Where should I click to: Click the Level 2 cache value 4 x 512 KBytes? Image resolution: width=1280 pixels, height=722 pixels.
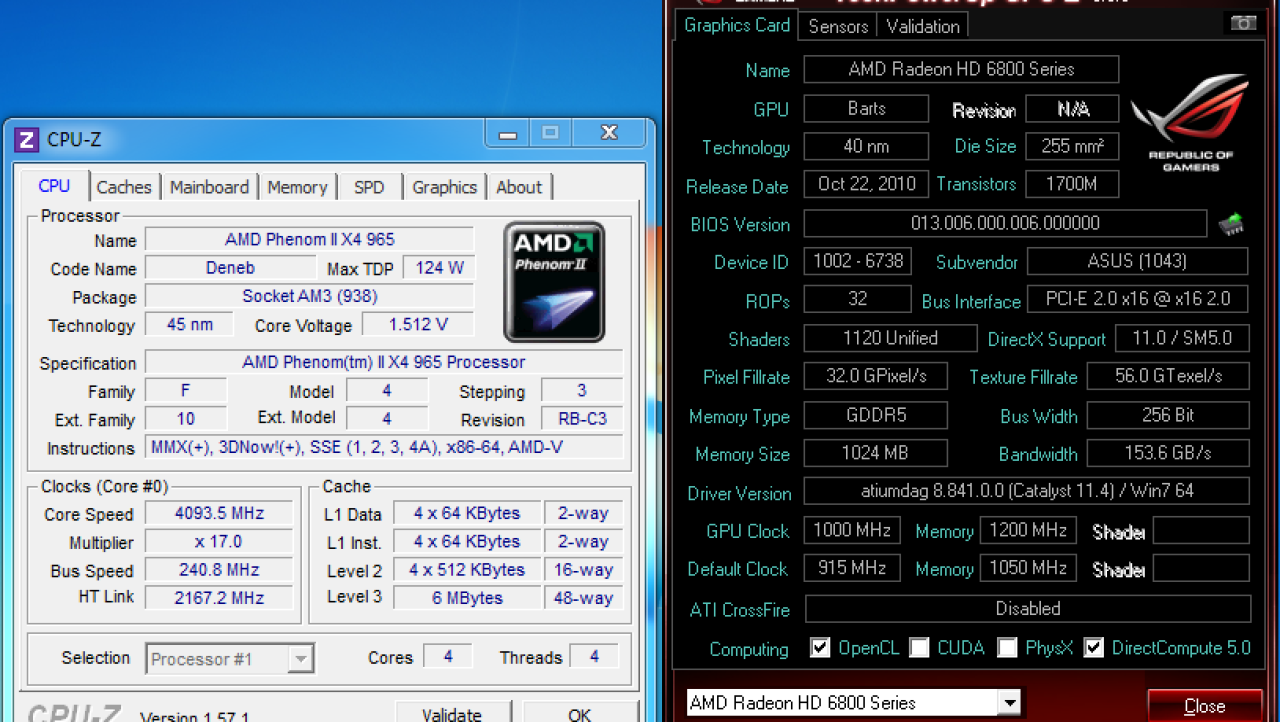(466, 570)
